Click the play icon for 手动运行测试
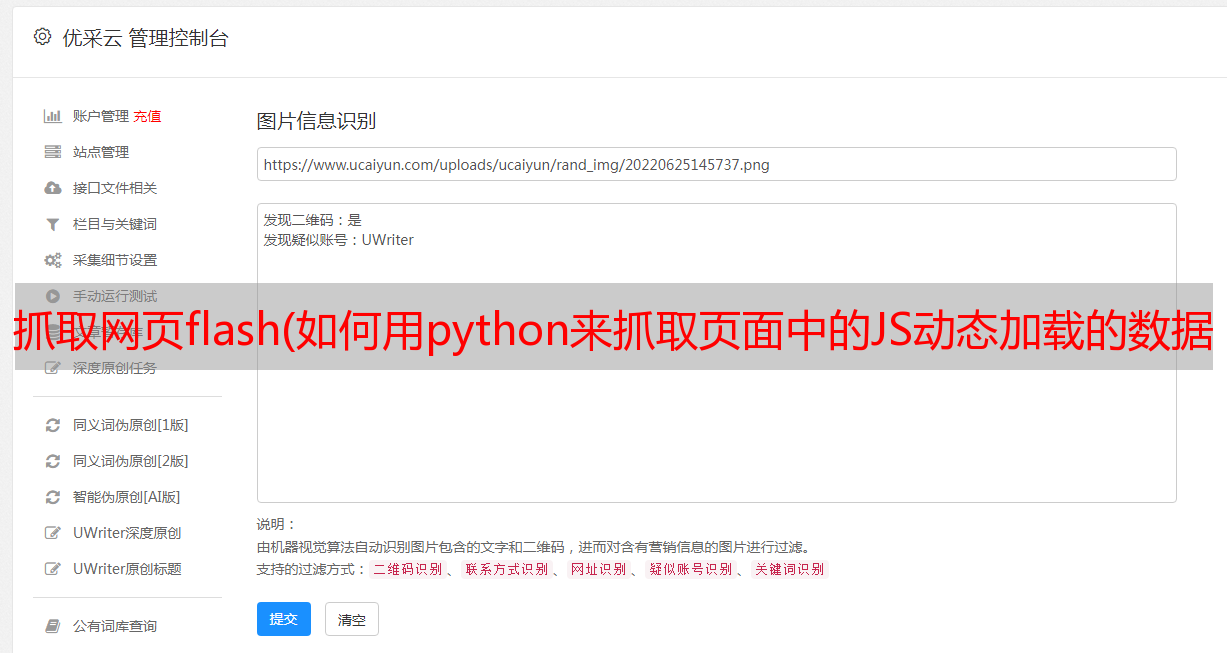Image resolution: width=1227 pixels, height=653 pixels. coord(53,296)
